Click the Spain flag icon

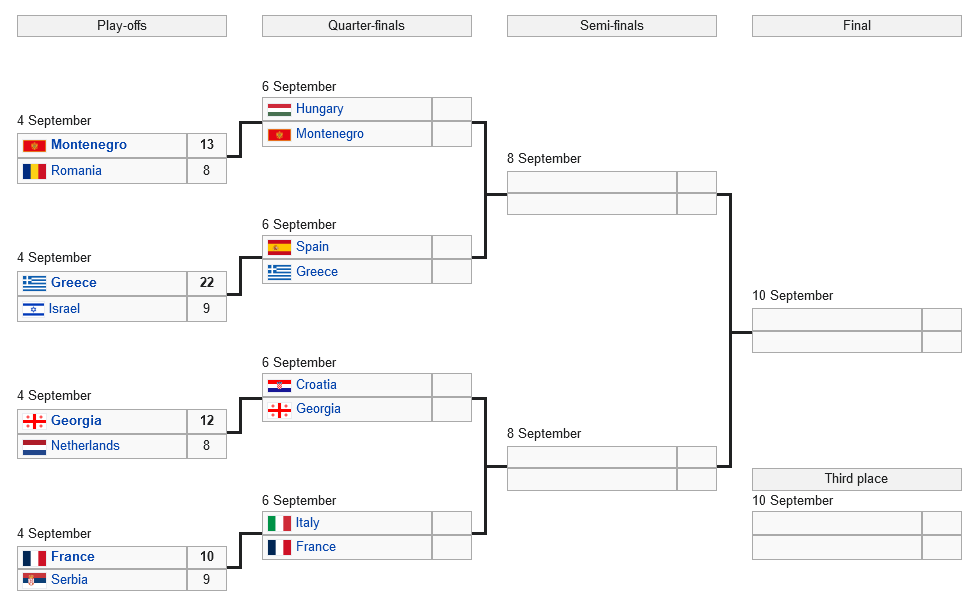[x=279, y=247]
